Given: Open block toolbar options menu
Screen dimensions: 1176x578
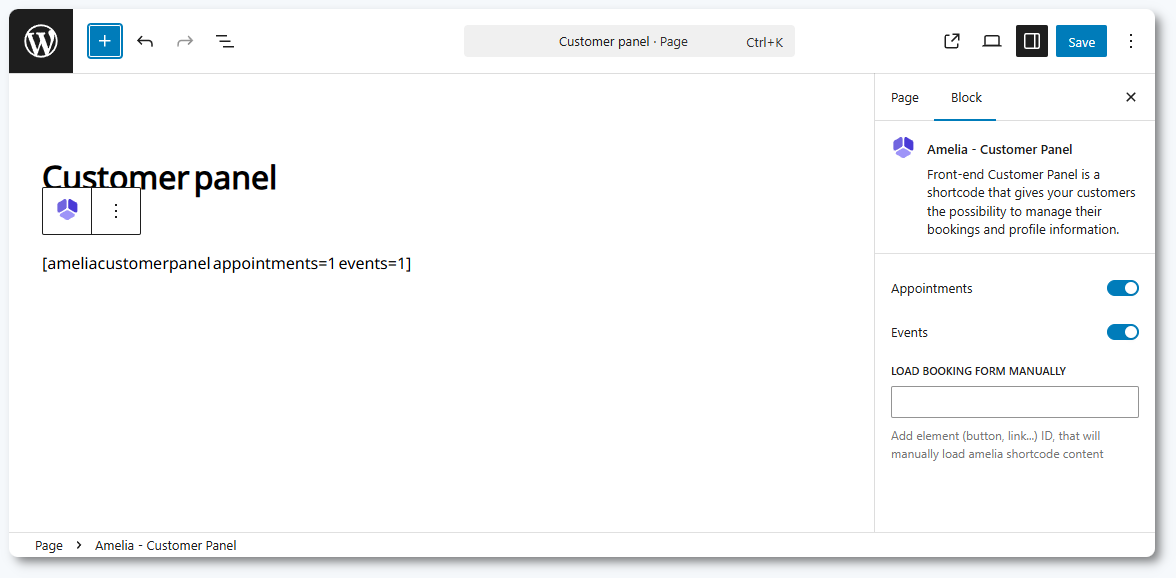Looking at the screenshot, I should 116,211.
